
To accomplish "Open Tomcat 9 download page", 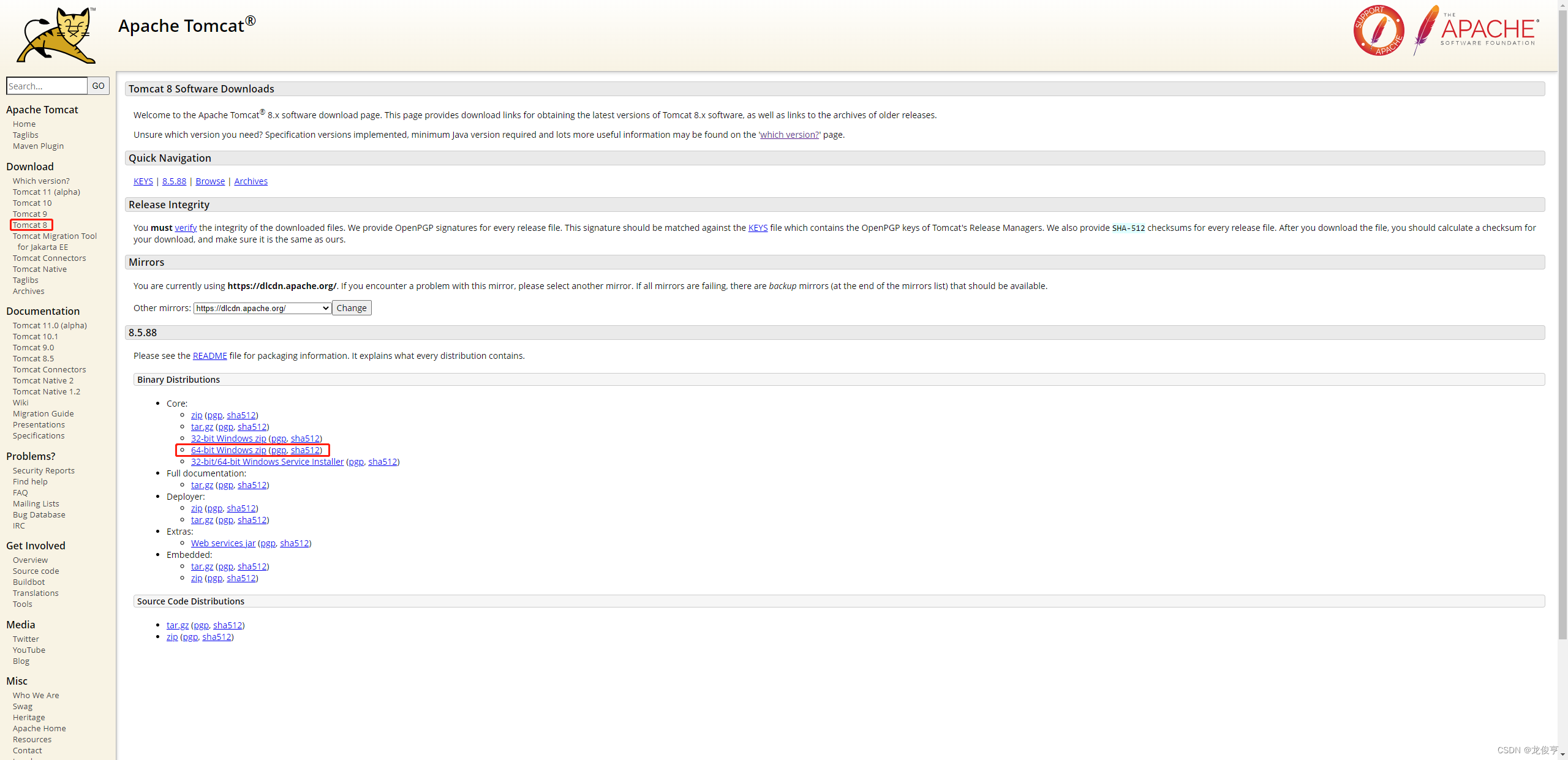I will [30, 214].
